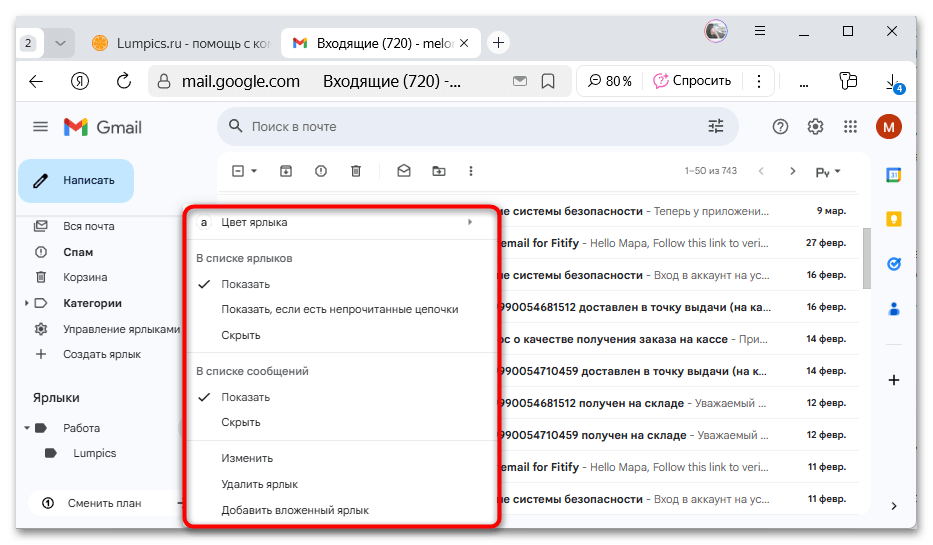Delete messages trash toolbar icon
This screenshot has width=933, height=545.
pyautogui.click(x=356, y=171)
